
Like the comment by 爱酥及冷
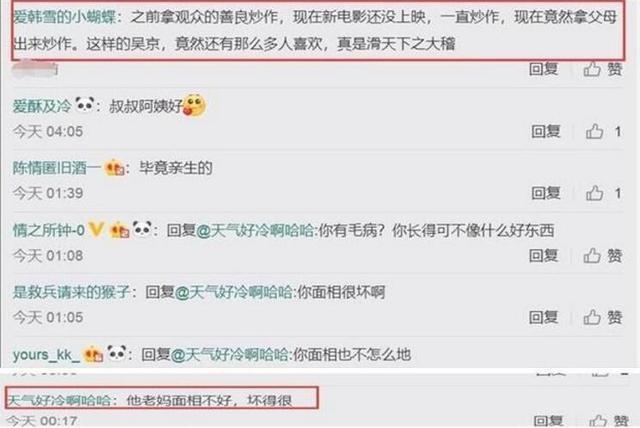pyautogui.click(x=603, y=131)
